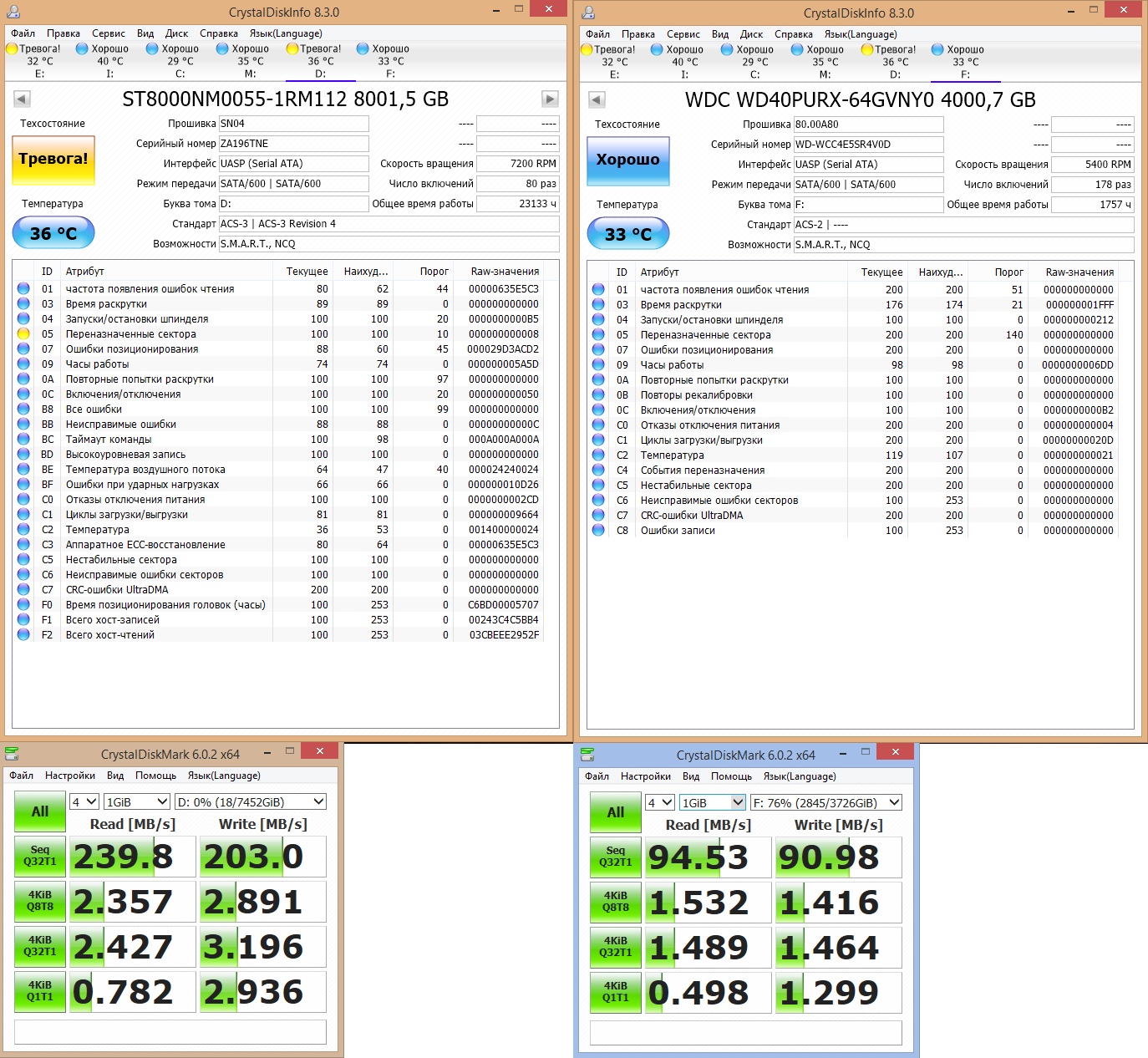Start Seq Q32T1 test in right CrystalDiskMark
The height and width of the screenshot is (1058, 1148).
[x=616, y=857]
